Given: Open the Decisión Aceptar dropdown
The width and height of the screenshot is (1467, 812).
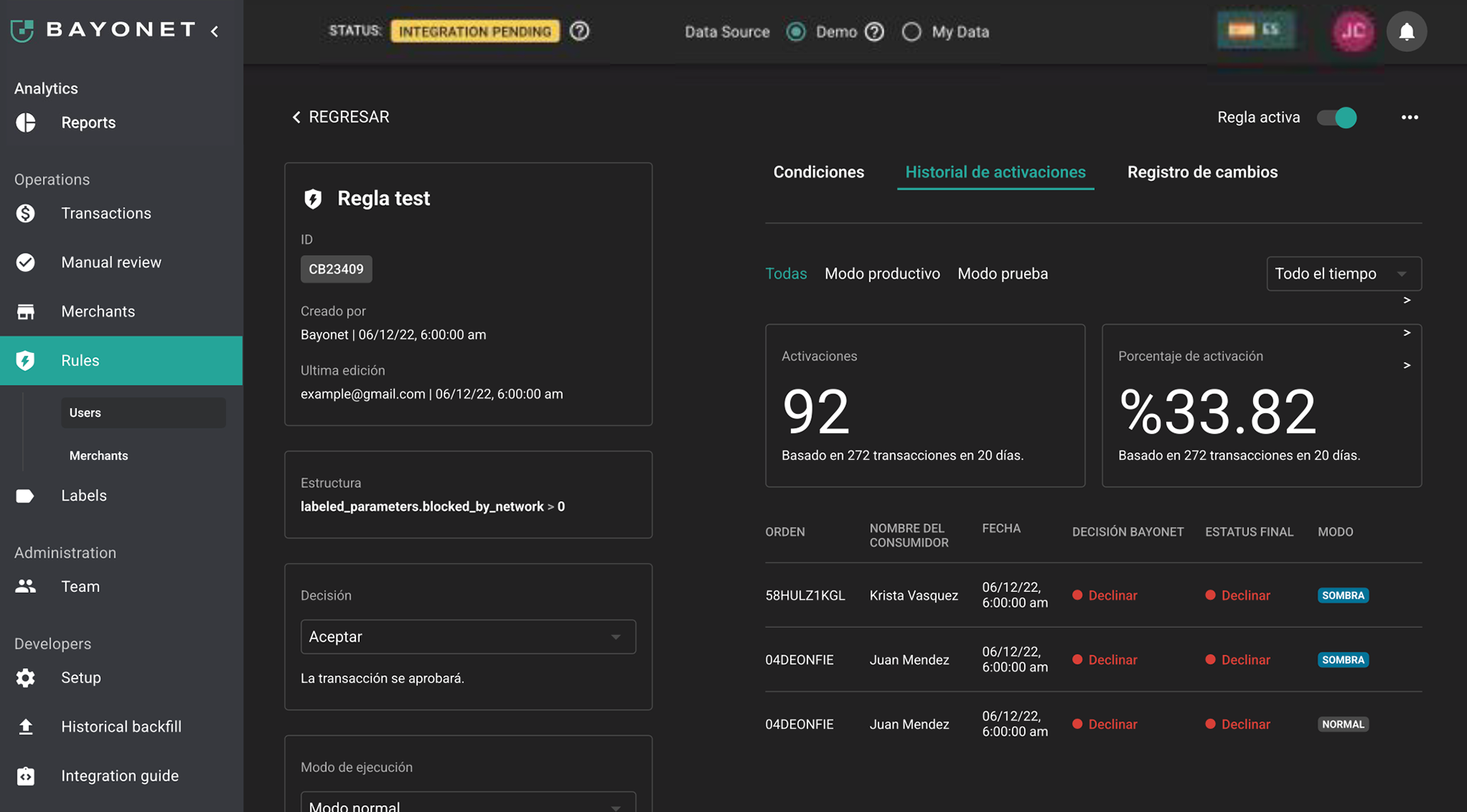Looking at the screenshot, I should tap(468, 637).
